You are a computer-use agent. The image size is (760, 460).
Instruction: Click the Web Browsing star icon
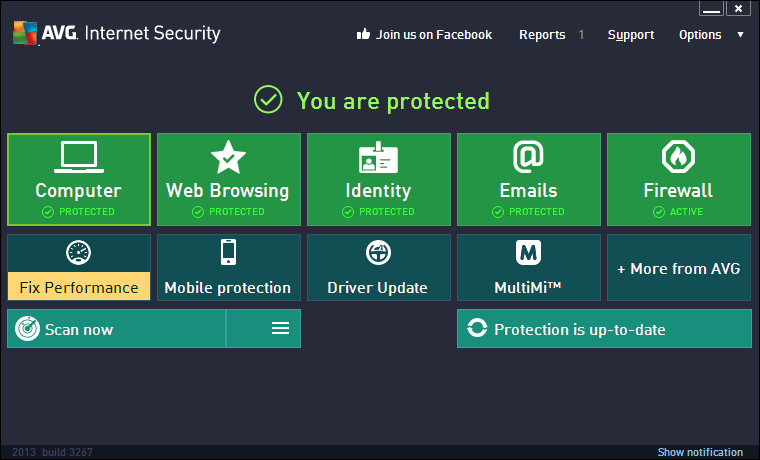pyautogui.click(x=228, y=157)
